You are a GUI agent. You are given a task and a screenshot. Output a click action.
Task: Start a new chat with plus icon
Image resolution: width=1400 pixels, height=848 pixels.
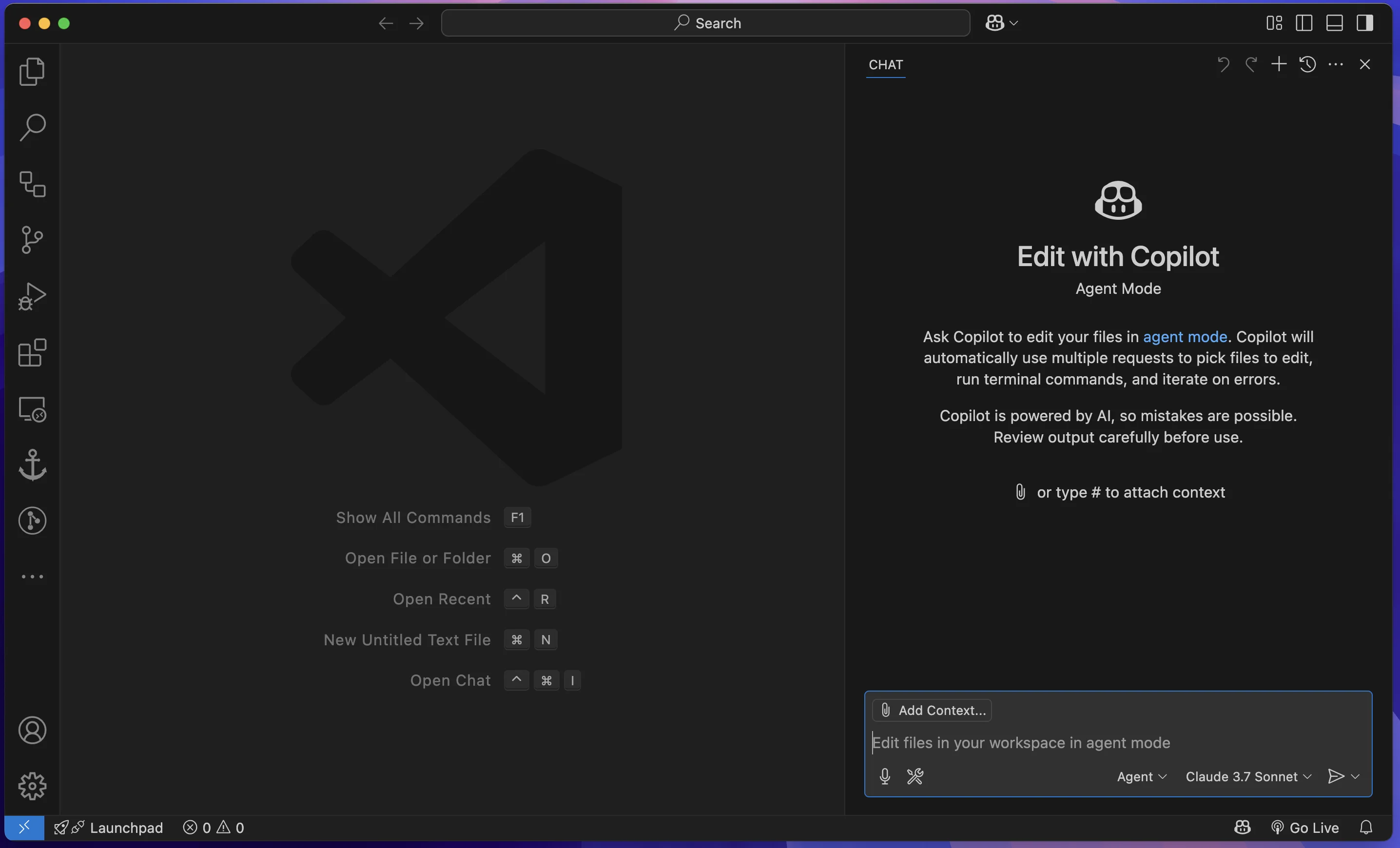1279,64
